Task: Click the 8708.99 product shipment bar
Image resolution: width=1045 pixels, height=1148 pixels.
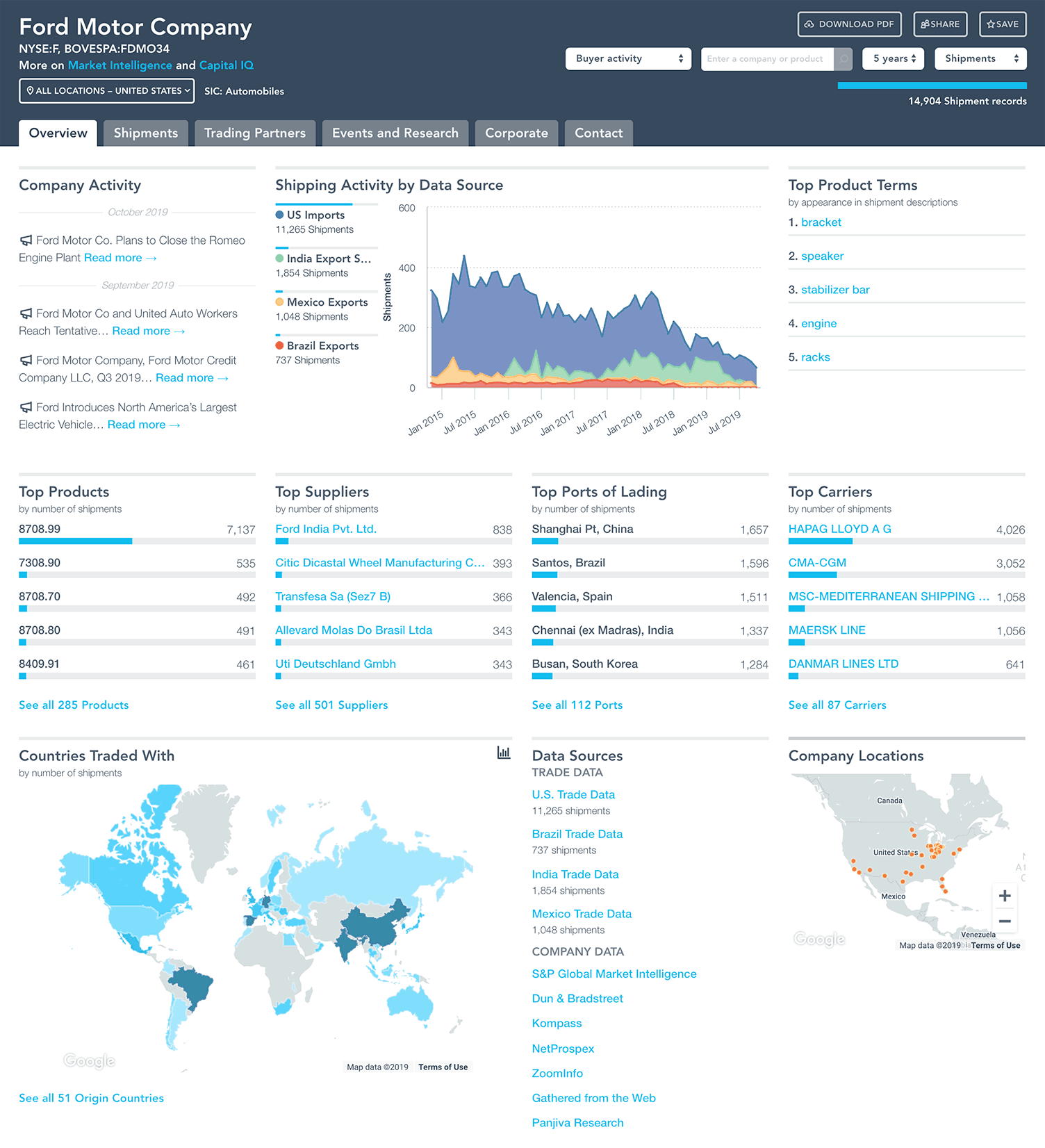Action: pyautogui.click(x=76, y=541)
